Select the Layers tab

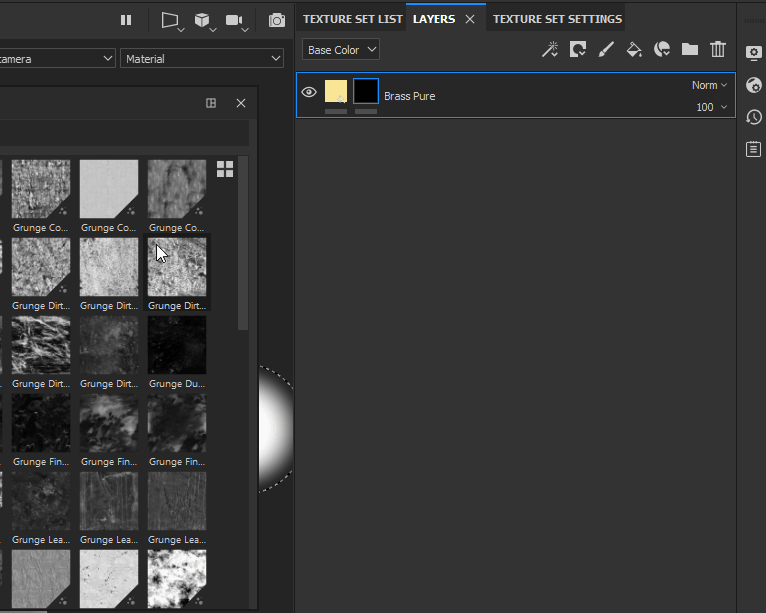[434, 19]
